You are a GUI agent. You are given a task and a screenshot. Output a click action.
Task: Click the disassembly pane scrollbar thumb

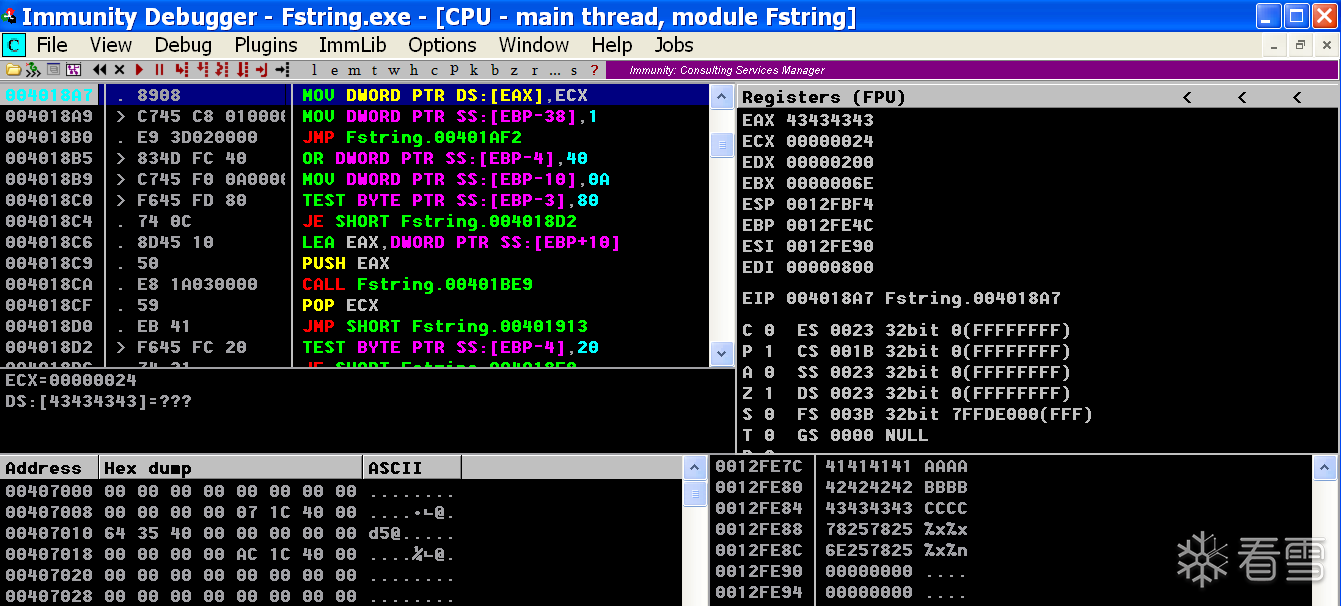(x=722, y=145)
